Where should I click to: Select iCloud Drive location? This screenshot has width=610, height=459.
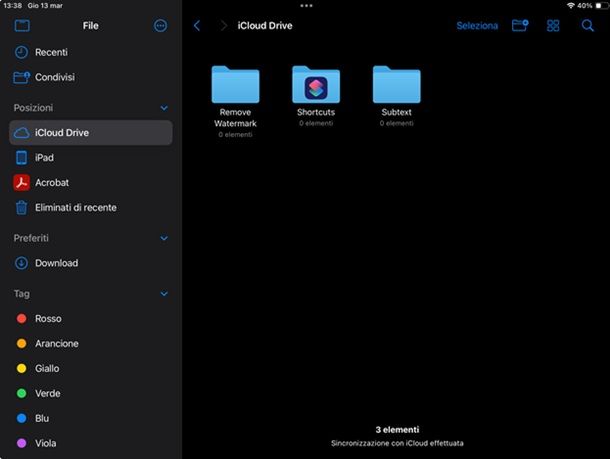click(91, 133)
